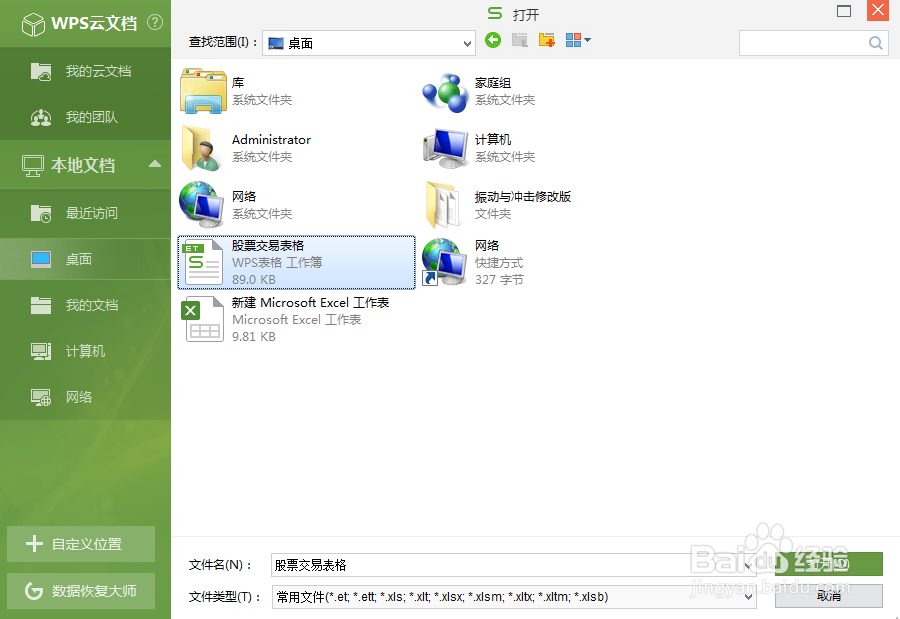Select 网络 in sidebar
This screenshot has width=900, height=619.
point(86,397)
